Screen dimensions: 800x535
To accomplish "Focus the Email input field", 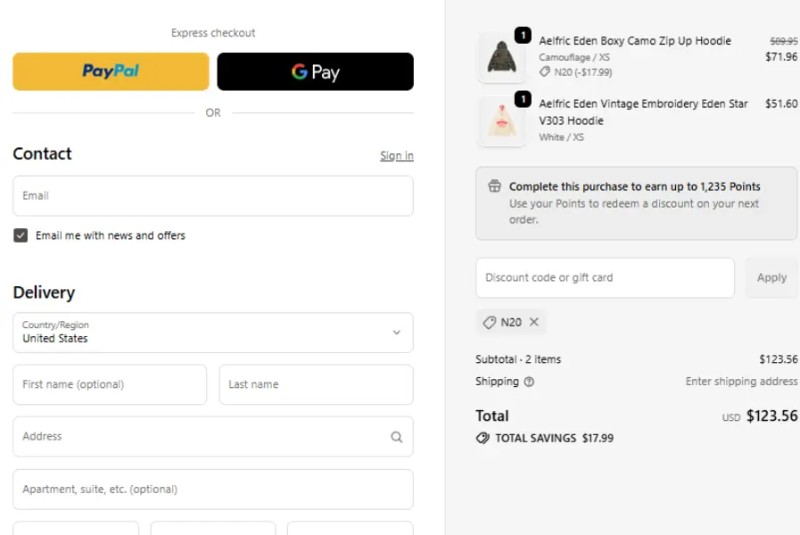I will [x=213, y=196].
